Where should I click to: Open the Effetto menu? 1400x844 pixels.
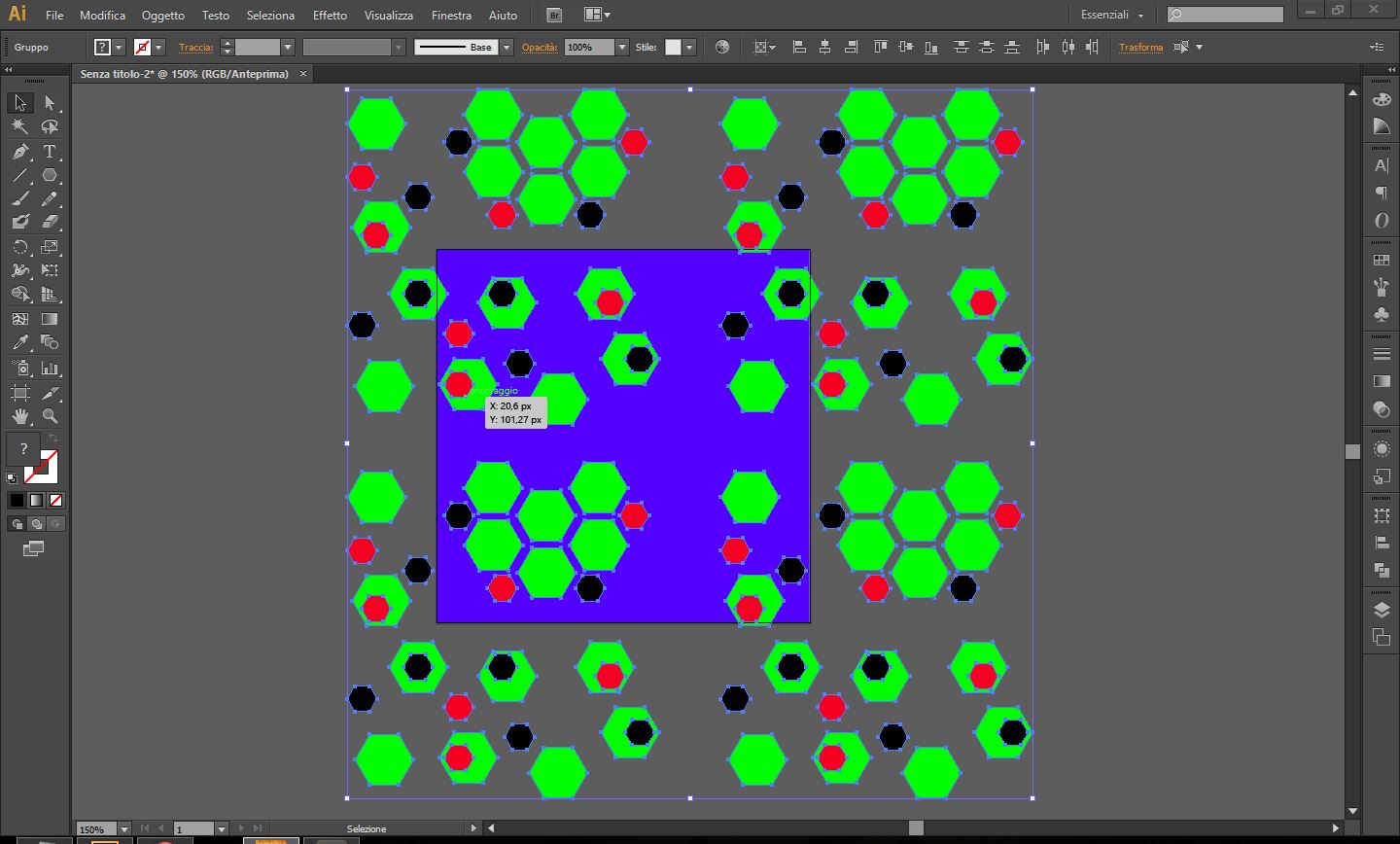pyautogui.click(x=330, y=15)
